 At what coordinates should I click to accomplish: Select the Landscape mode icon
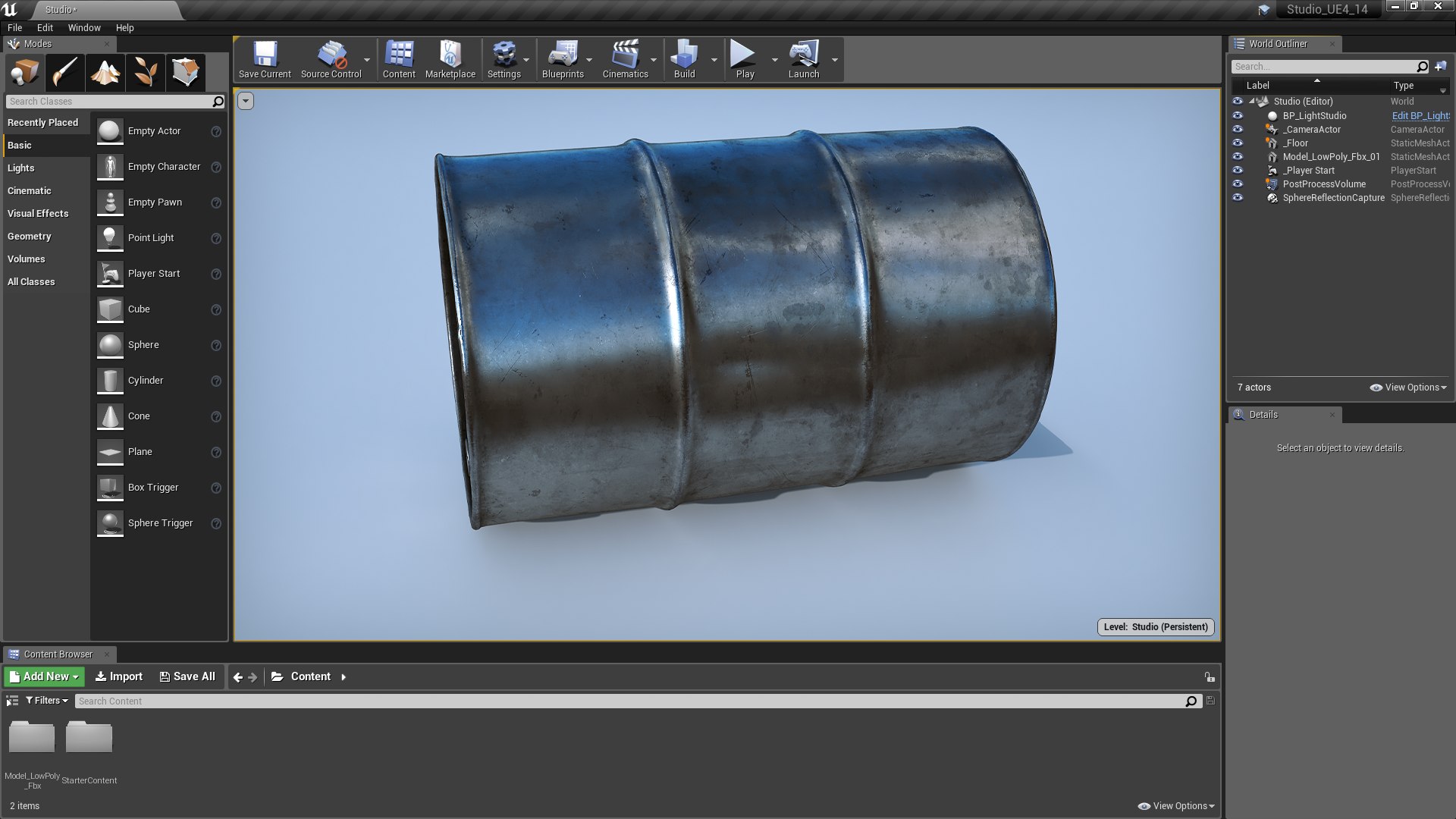coord(105,72)
